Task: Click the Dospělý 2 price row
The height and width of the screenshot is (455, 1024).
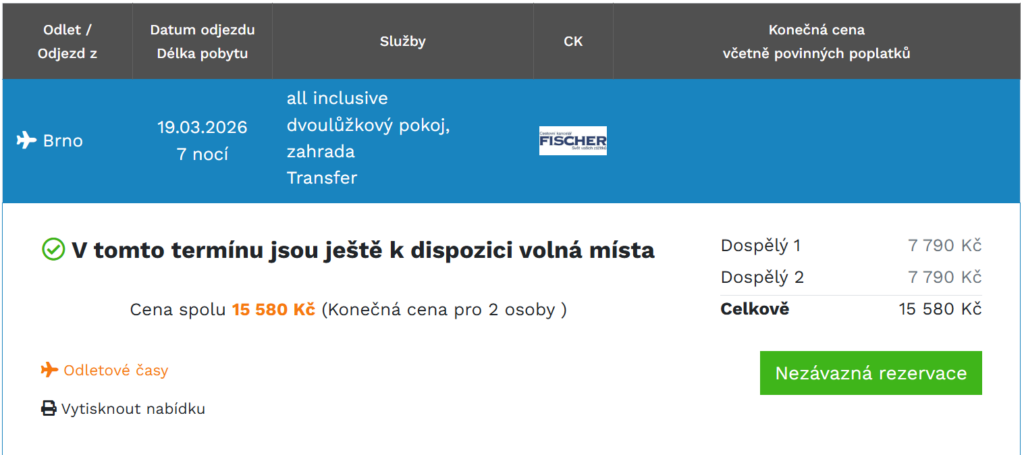Action: [850, 277]
